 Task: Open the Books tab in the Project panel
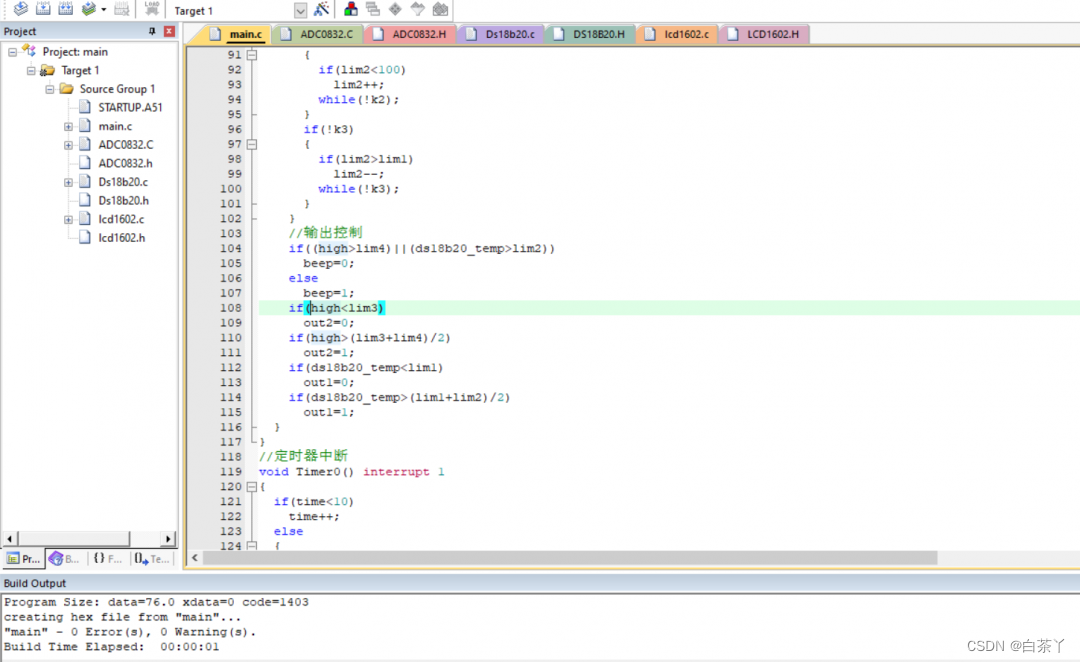click(x=65, y=559)
